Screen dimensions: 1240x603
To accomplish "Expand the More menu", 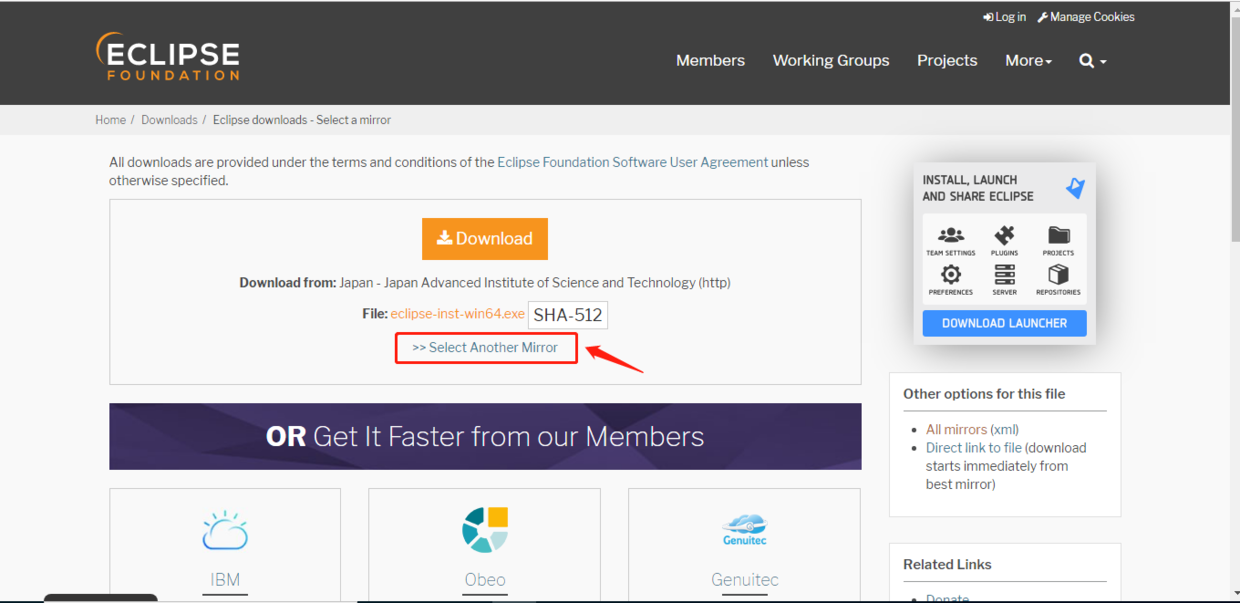I will [1028, 61].
